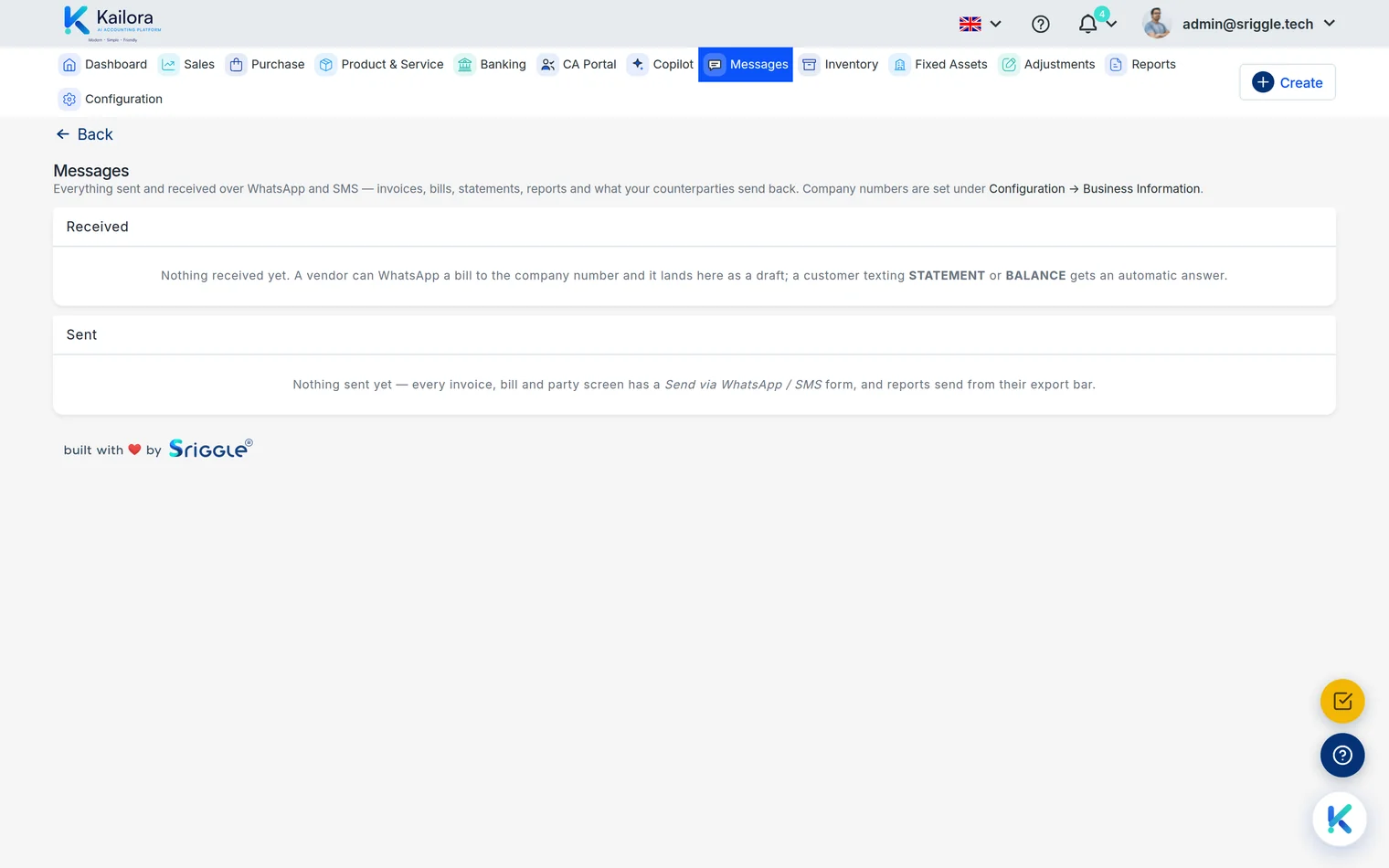Open the help question-mark icon in header
The image size is (1389, 868).
tap(1040, 25)
